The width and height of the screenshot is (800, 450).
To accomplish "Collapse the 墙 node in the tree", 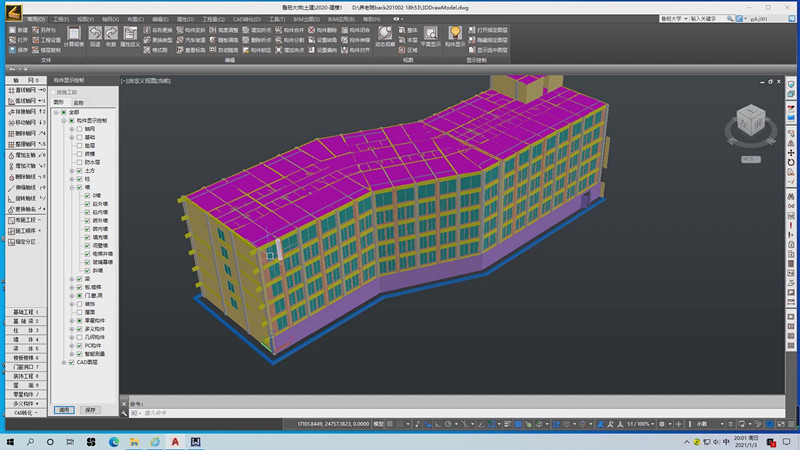I will pyautogui.click(x=72, y=186).
